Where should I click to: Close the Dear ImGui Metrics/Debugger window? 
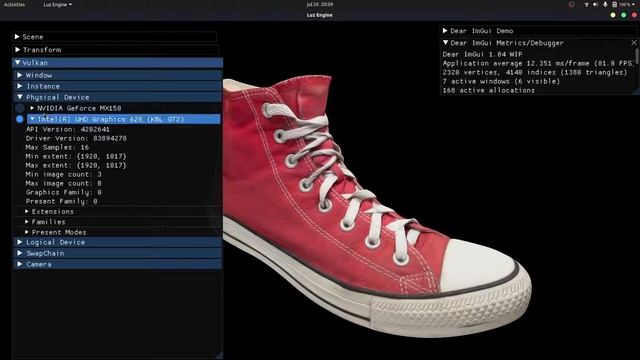click(x=633, y=42)
